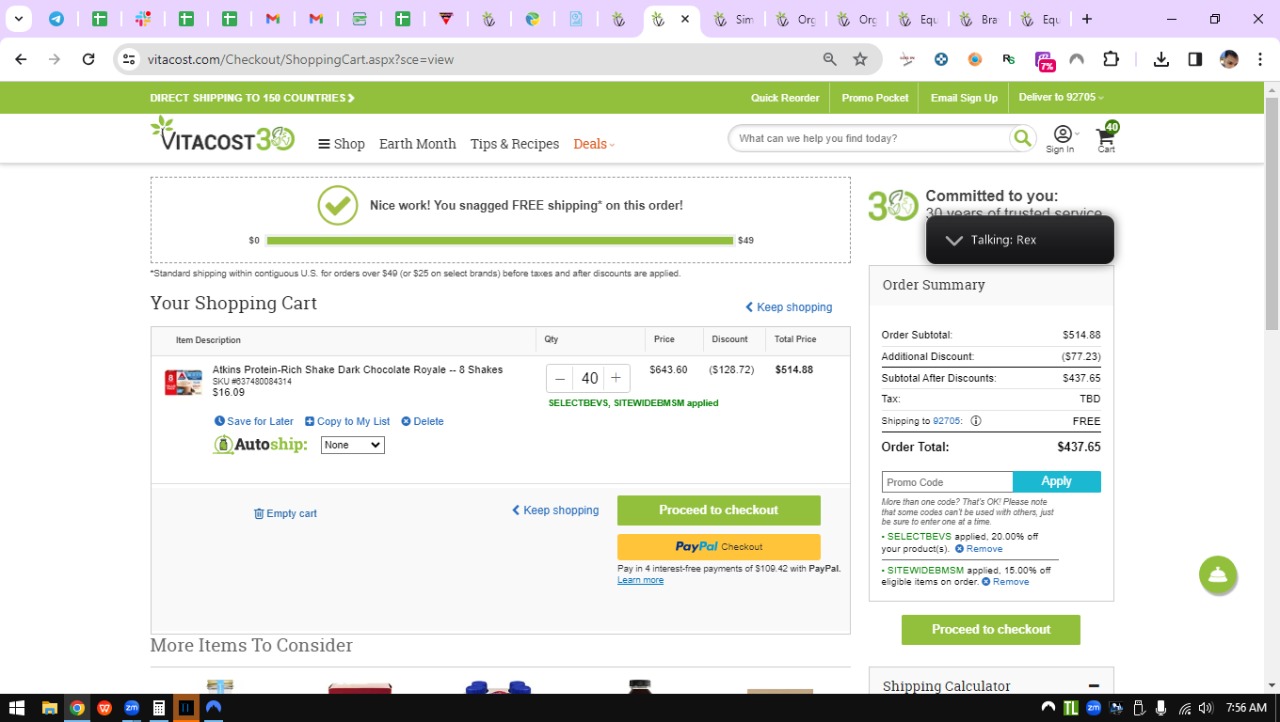This screenshot has height=722, width=1280.
Task: Remove the SITEWIDEBMSM promo code
Action: [1005, 582]
